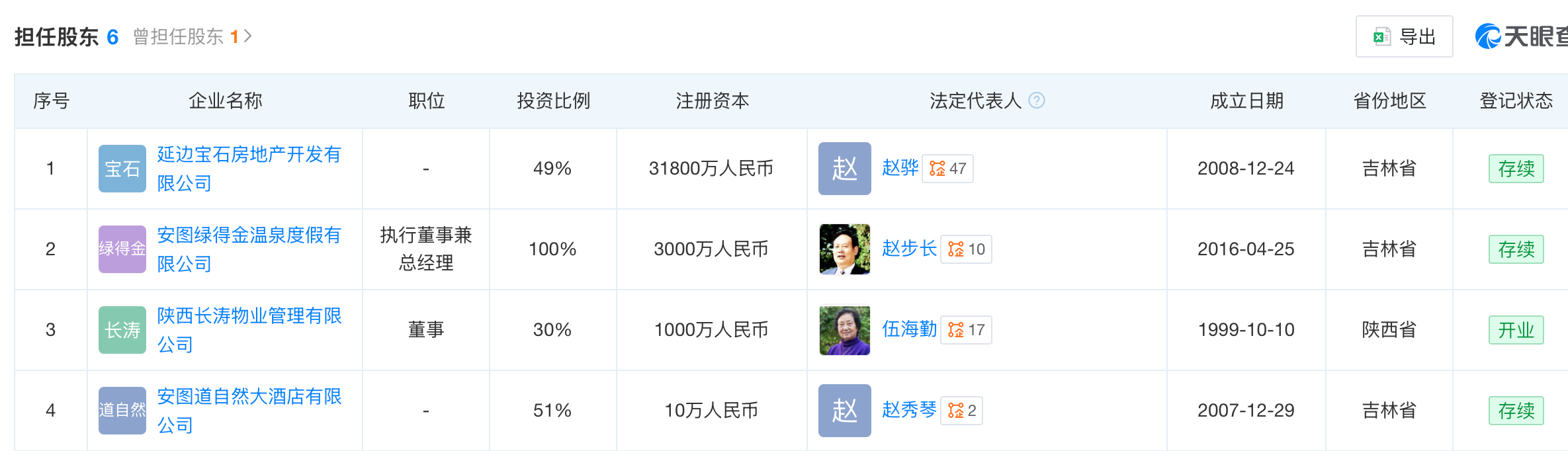Click the 绿得金 company logo icon

pyautogui.click(x=122, y=249)
